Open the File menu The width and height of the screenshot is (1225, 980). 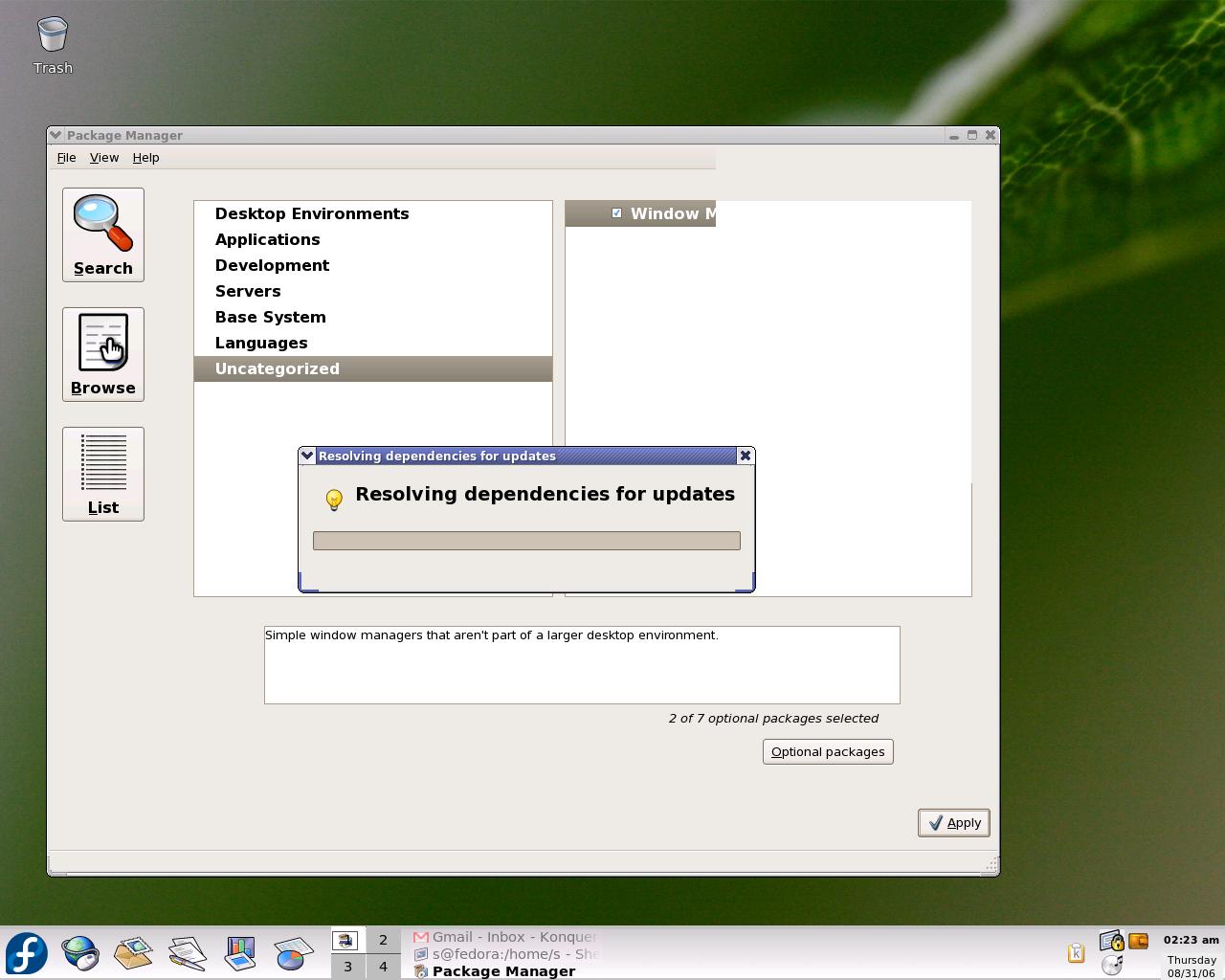pyautogui.click(x=66, y=157)
